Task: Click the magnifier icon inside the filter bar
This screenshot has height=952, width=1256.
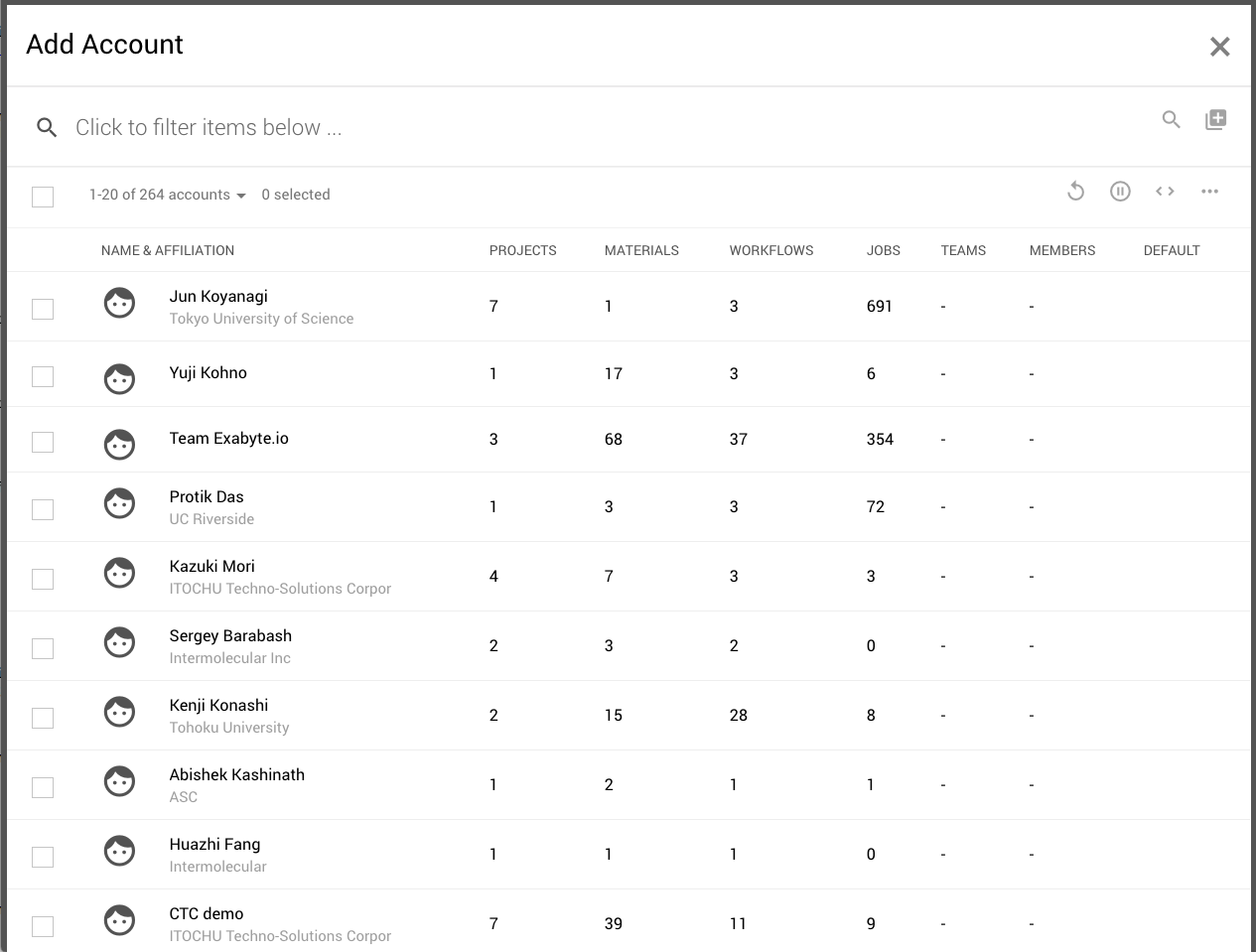Action: 46,127
